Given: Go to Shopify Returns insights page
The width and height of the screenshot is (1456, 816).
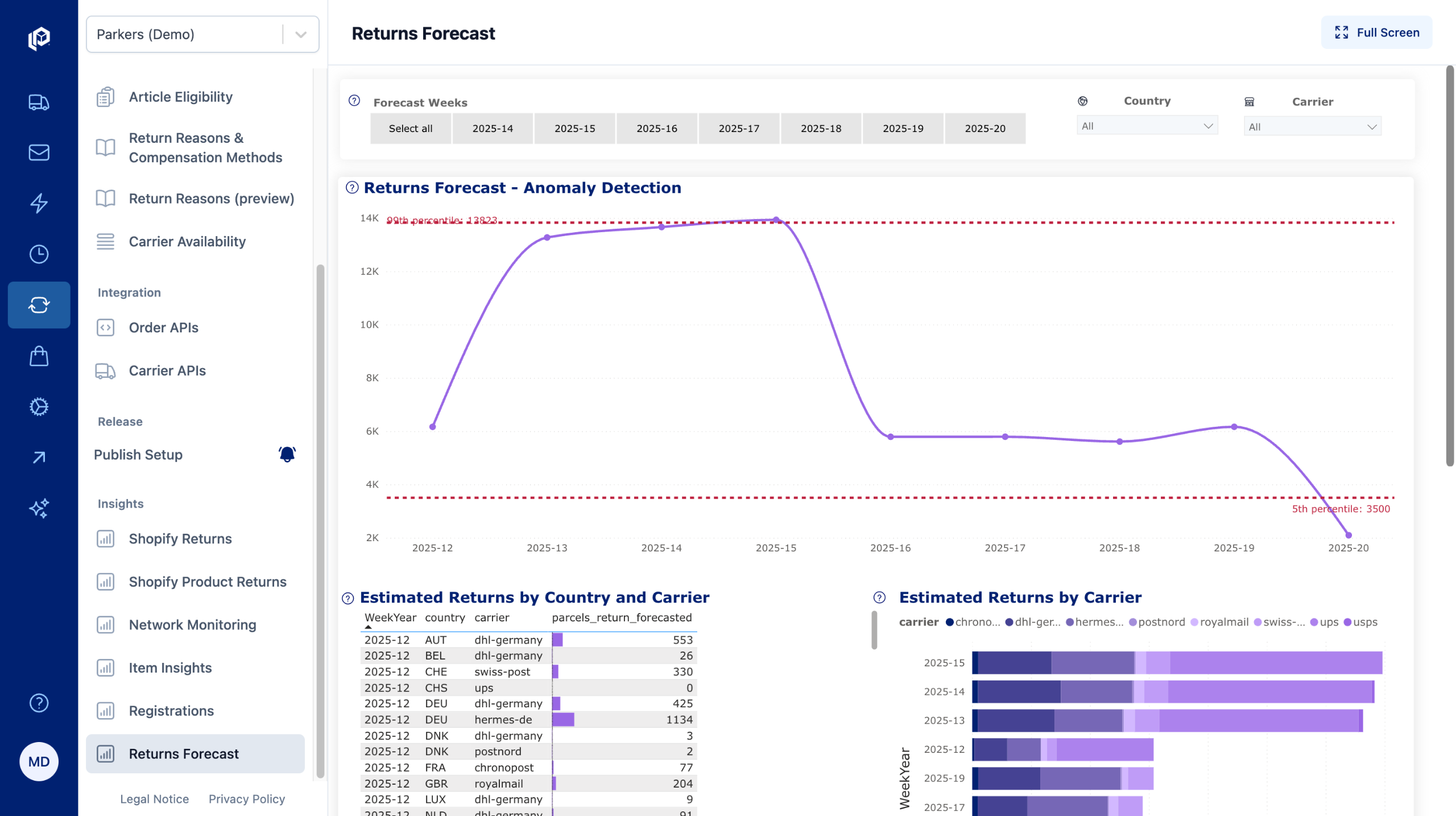Looking at the screenshot, I should [180, 538].
